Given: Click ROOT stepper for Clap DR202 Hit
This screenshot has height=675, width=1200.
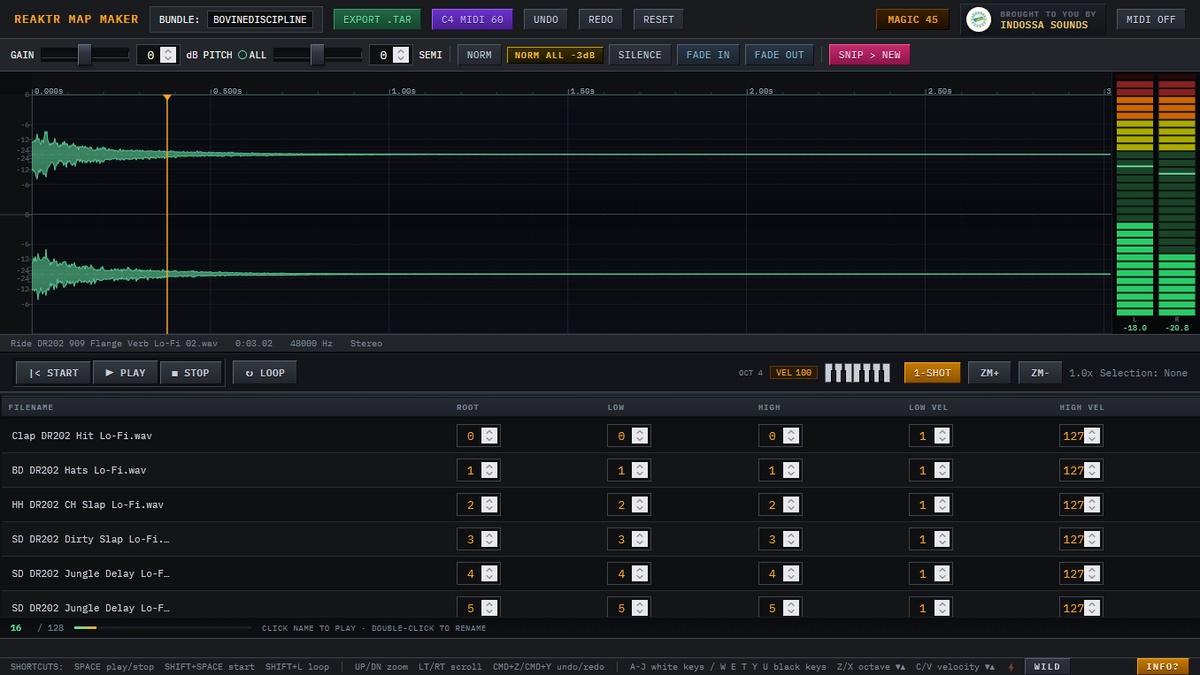Looking at the screenshot, I should click(489, 436).
